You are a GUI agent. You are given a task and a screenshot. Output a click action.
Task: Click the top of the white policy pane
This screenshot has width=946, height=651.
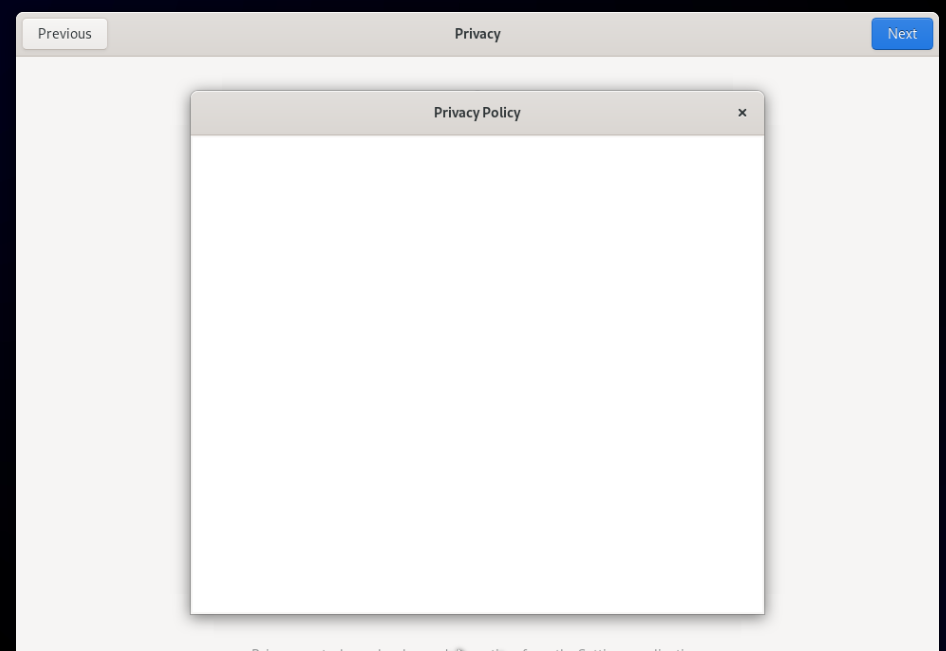pyautogui.click(x=477, y=151)
